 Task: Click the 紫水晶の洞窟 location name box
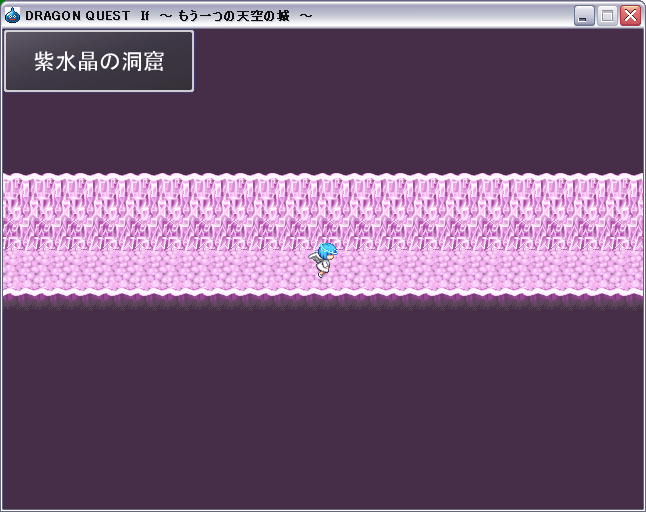tap(99, 61)
